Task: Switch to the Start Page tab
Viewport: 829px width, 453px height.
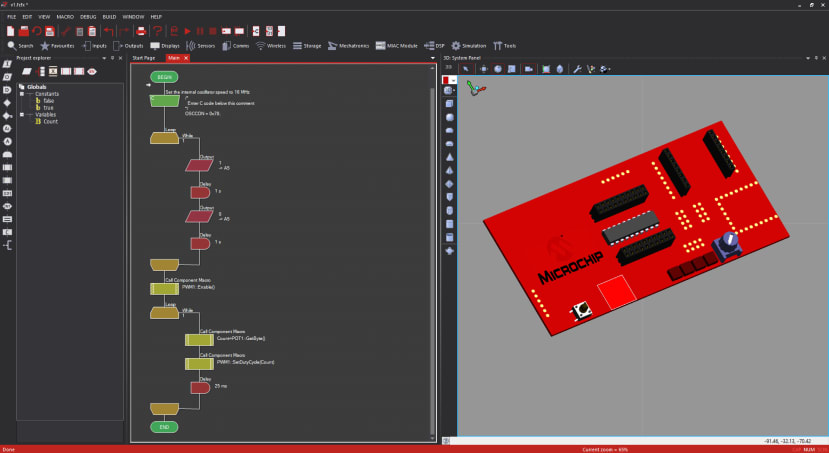Action: 144,58
